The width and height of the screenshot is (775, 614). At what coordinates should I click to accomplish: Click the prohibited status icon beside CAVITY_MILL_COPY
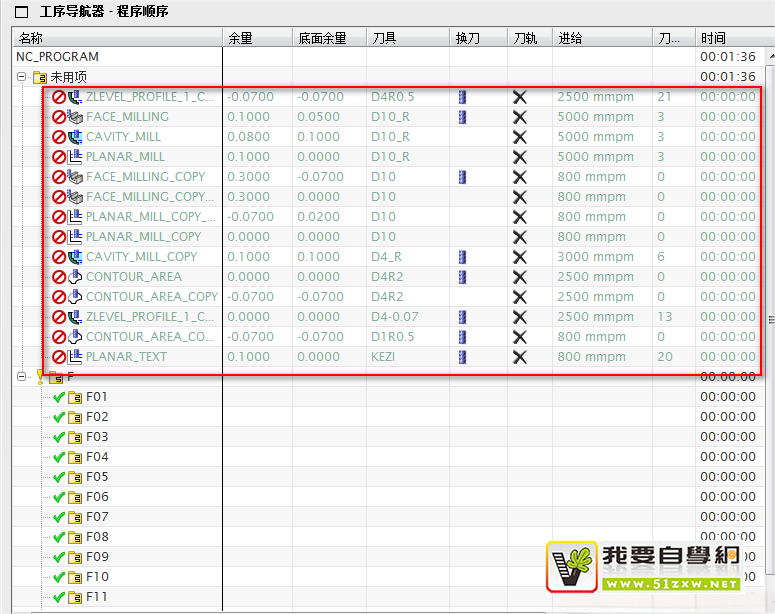(59, 257)
